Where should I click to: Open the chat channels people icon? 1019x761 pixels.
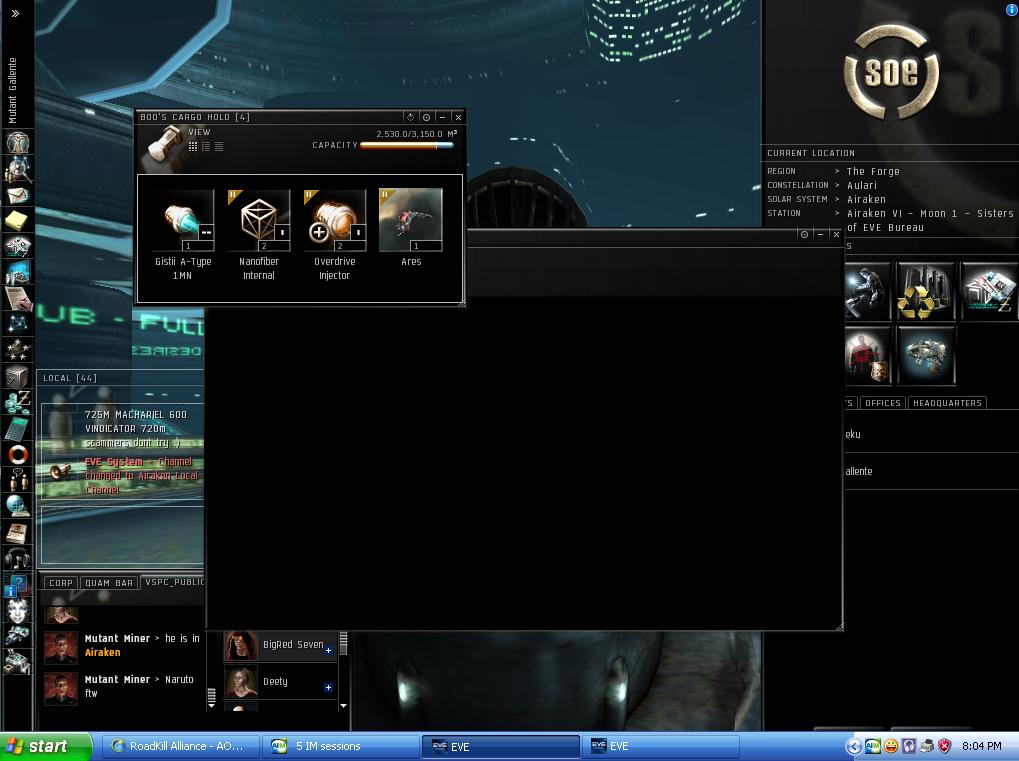18,480
